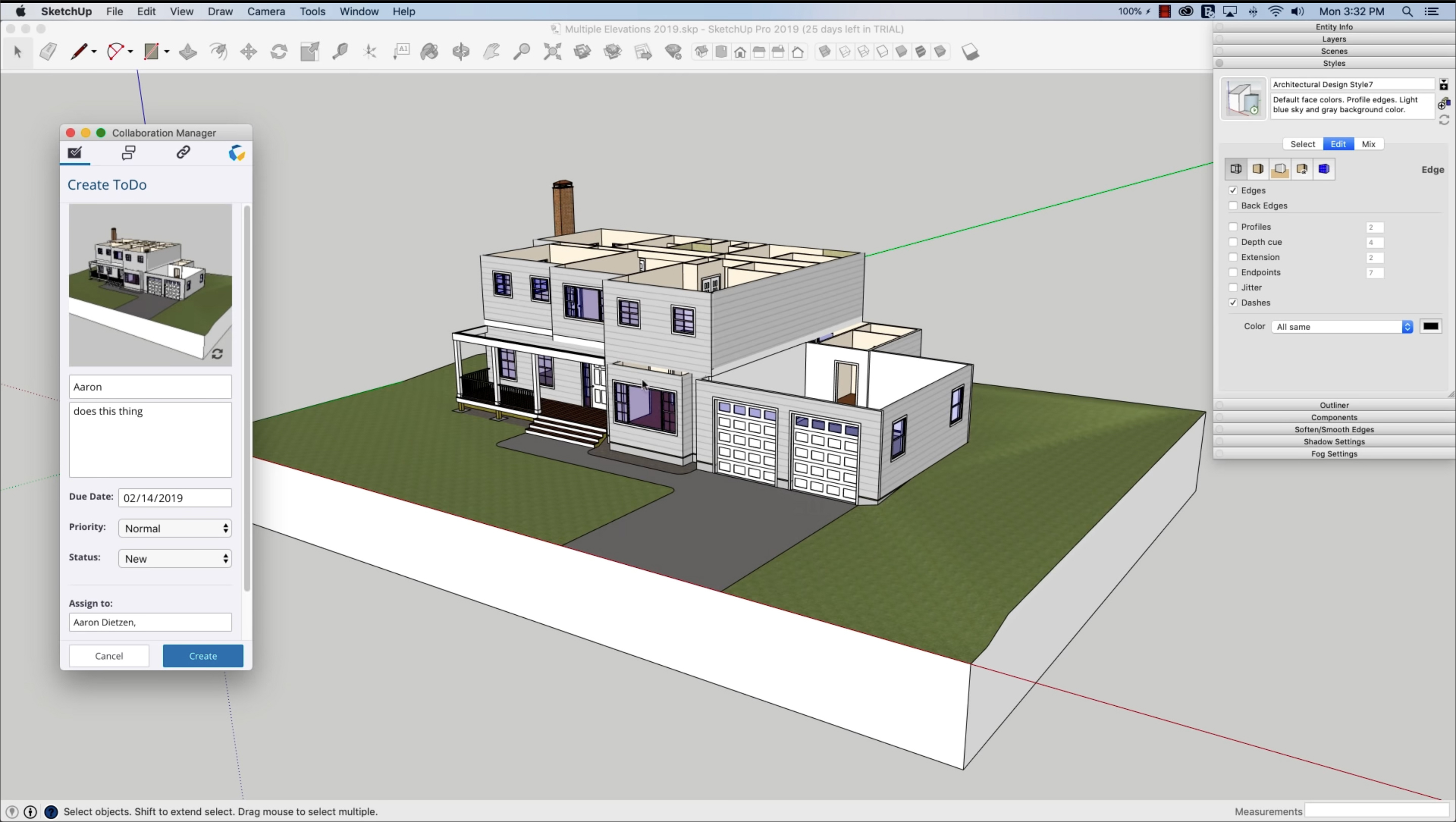Click the Architectural Design Style7 thumbnail

tap(1244, 99)
